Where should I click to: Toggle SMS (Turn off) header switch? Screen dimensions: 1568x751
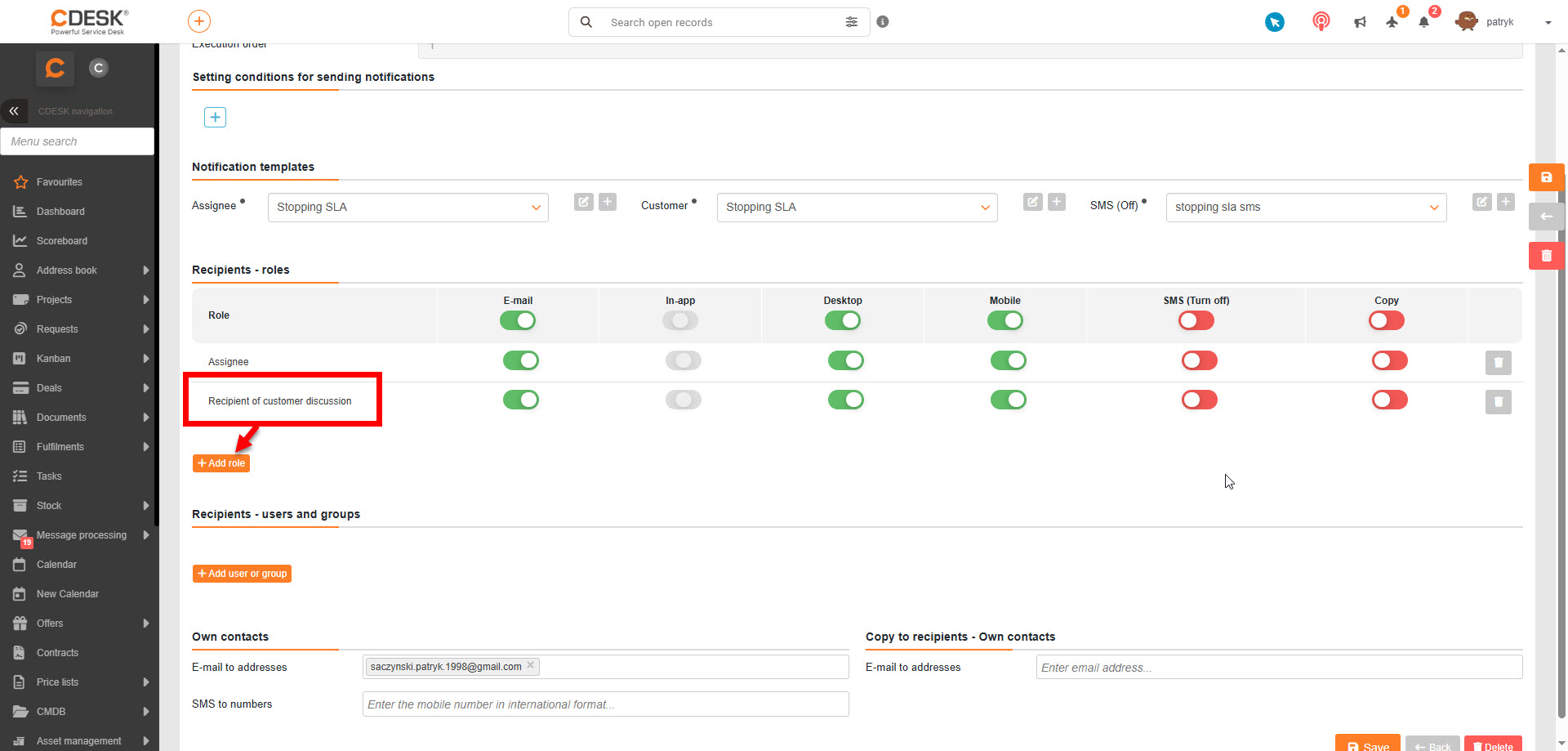1196,320
